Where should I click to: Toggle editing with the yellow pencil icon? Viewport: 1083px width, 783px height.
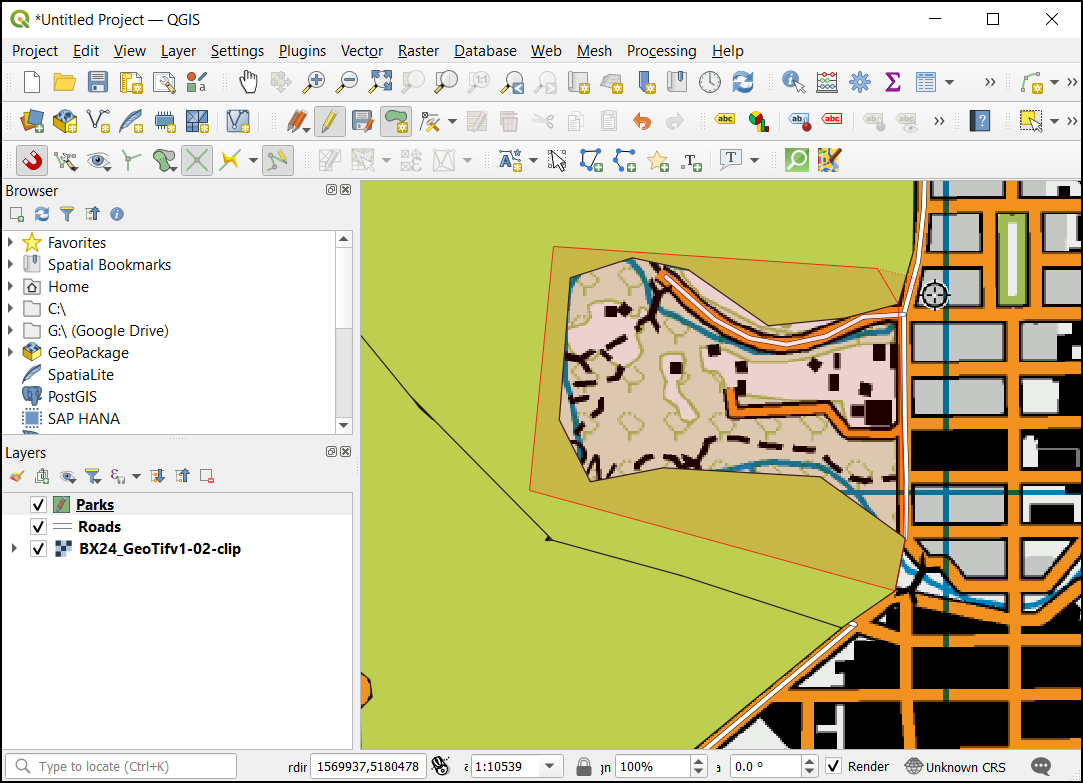point(329,122)
